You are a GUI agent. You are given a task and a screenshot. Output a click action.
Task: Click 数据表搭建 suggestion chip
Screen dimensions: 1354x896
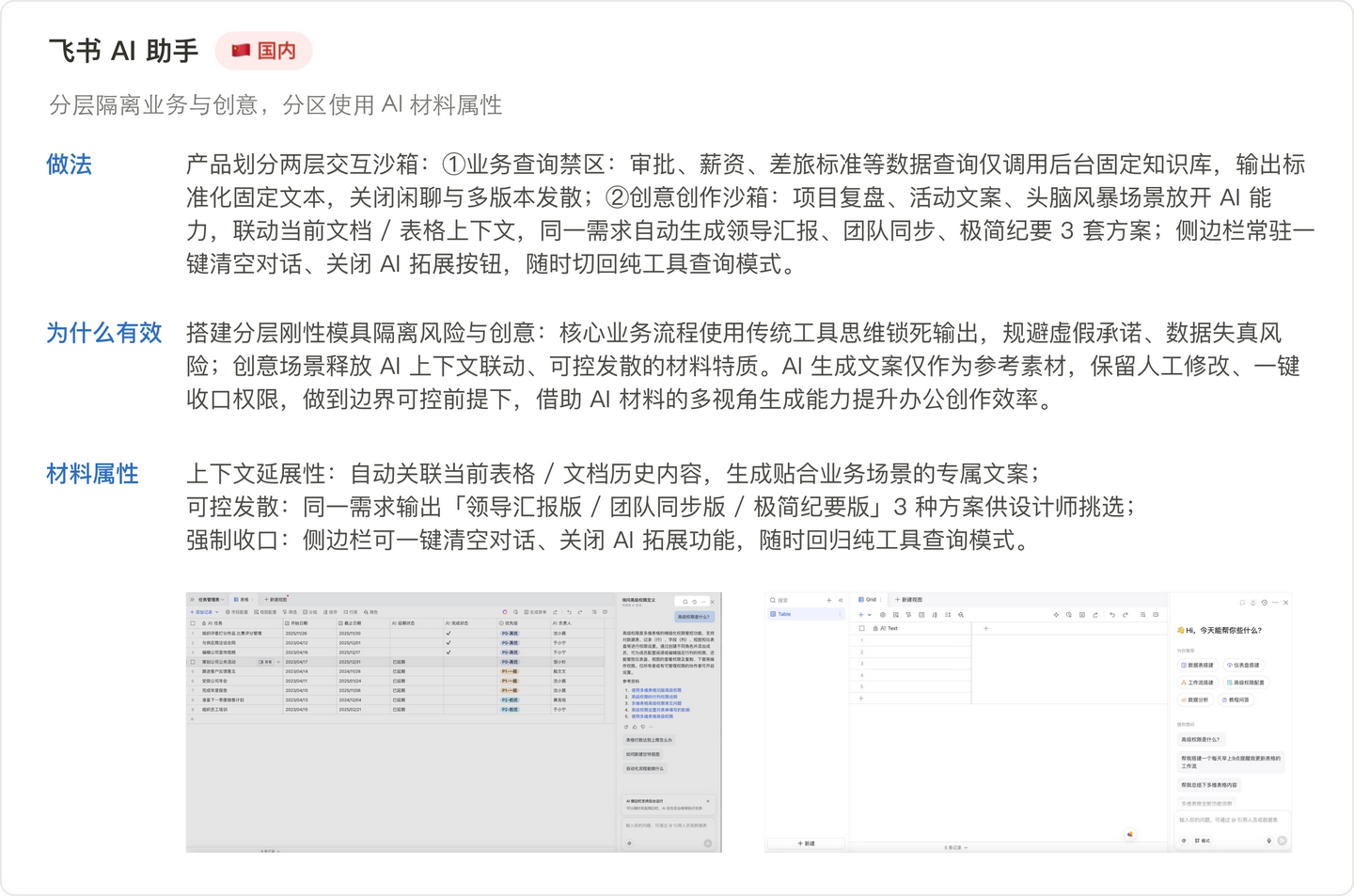1198,665
